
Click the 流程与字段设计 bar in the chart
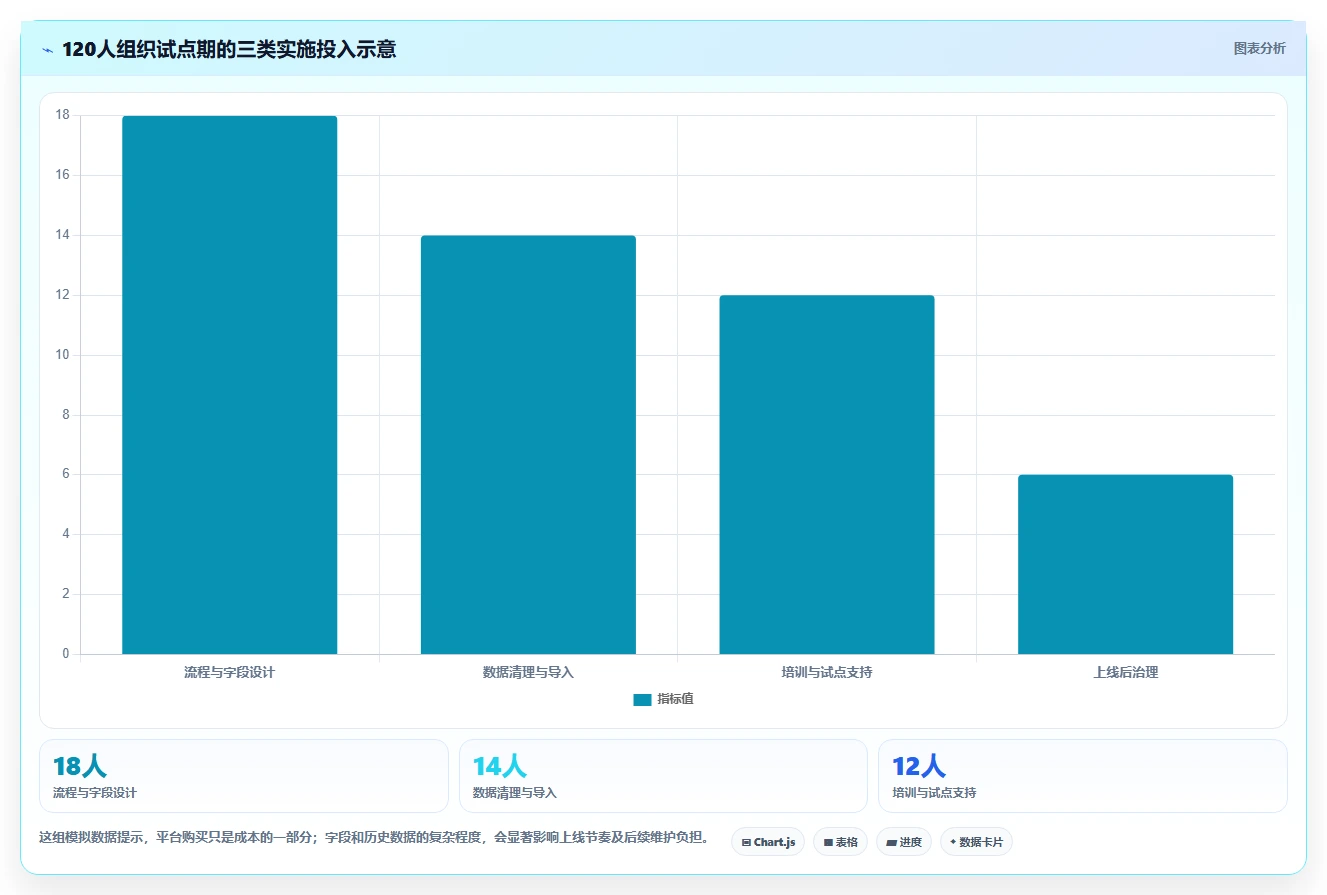pyautogui.click(x=230, y=385)
